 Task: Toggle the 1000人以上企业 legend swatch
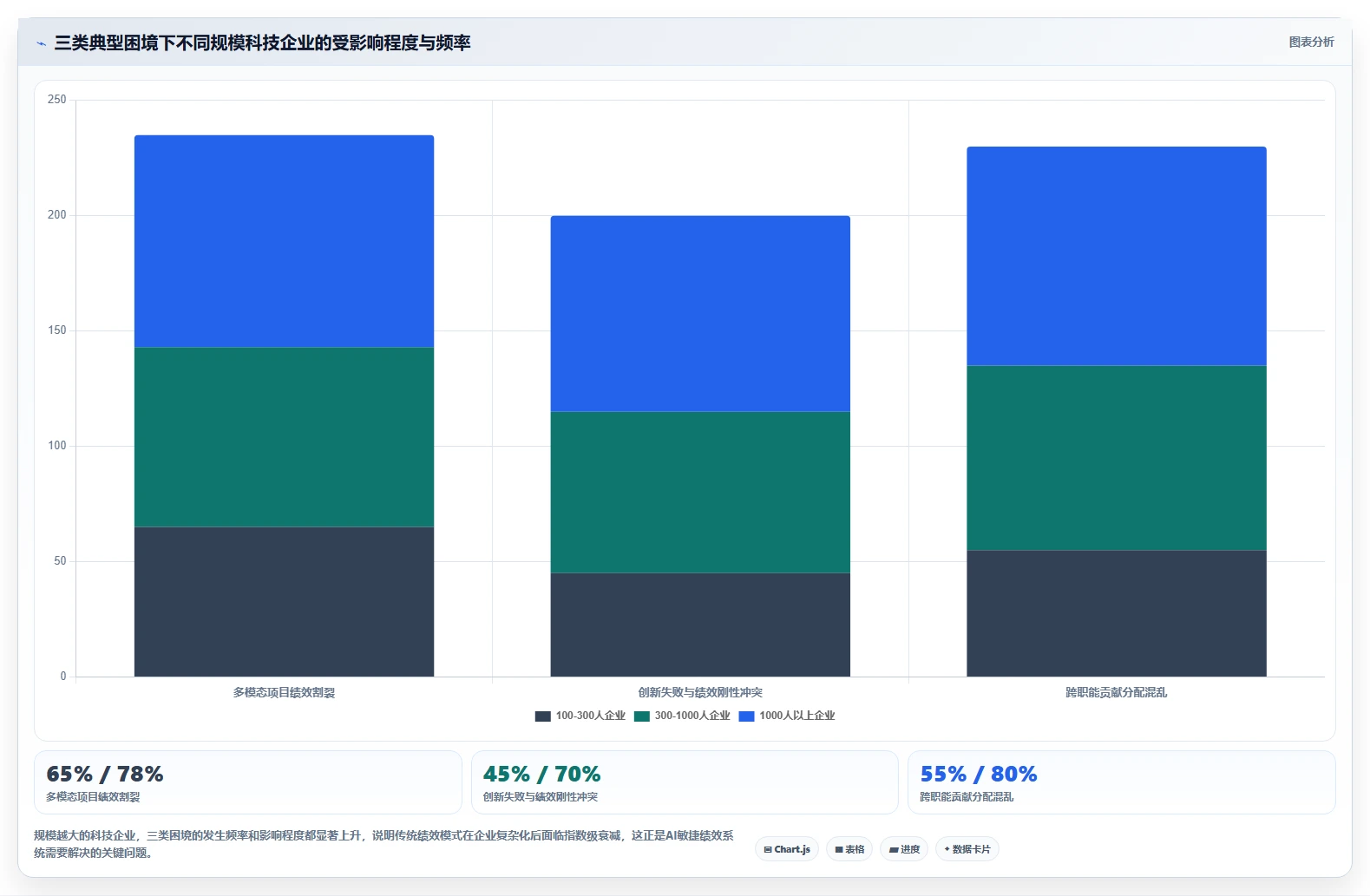click(746, 716)
